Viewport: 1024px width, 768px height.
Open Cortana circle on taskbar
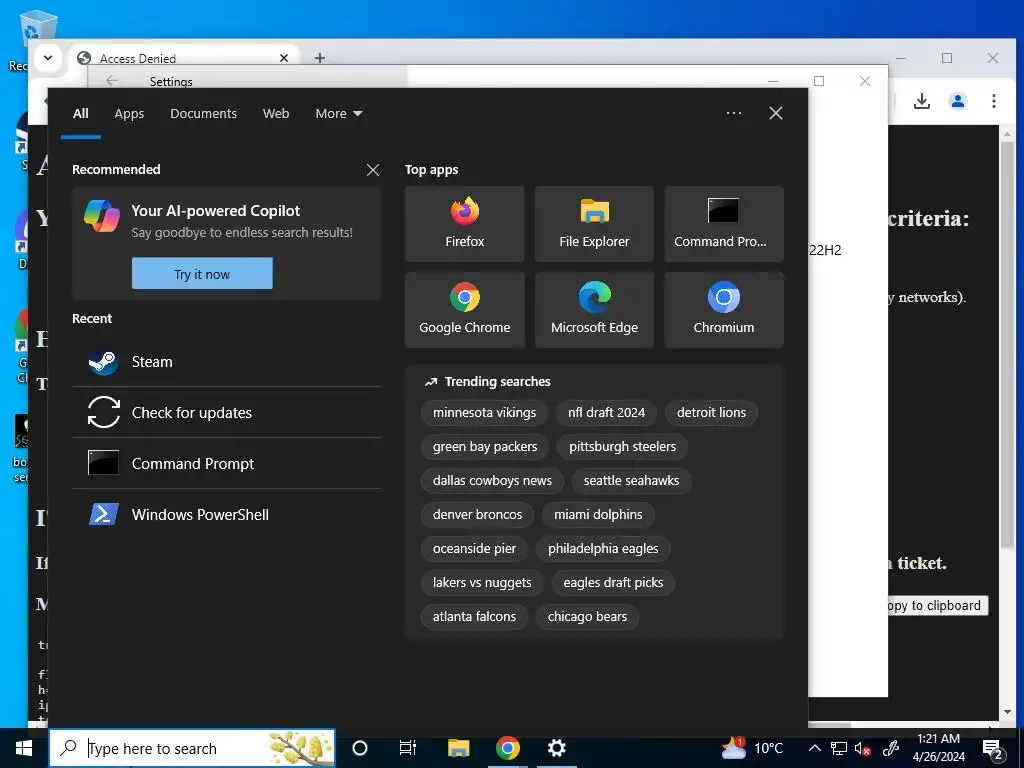click(x=360, y=748)
